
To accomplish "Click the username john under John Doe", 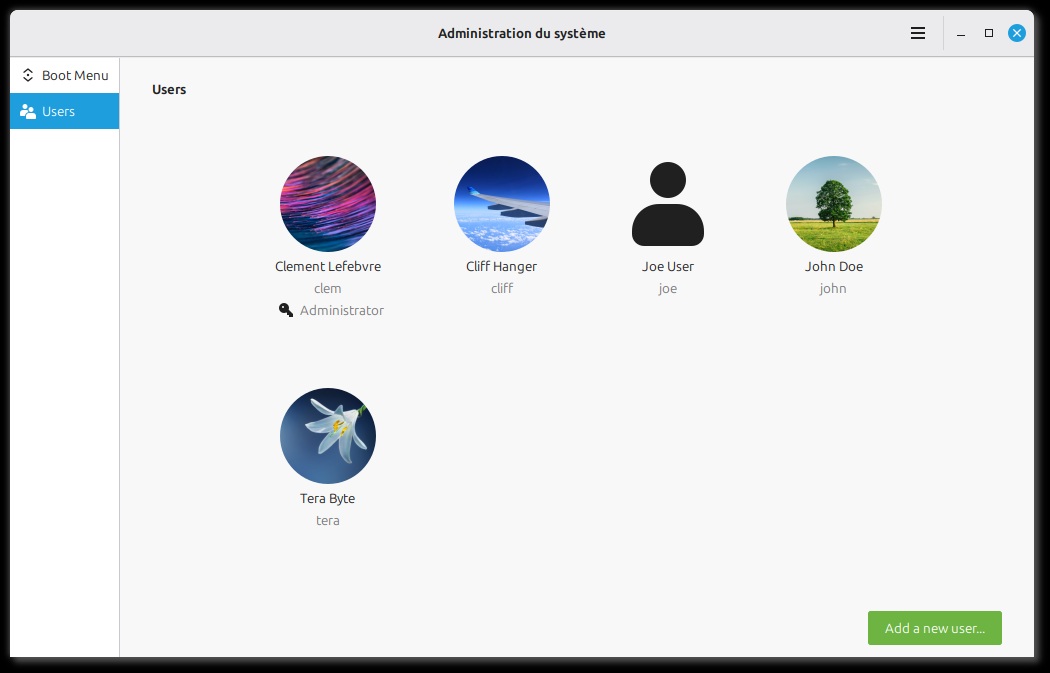I will click(x=833, y=288).
